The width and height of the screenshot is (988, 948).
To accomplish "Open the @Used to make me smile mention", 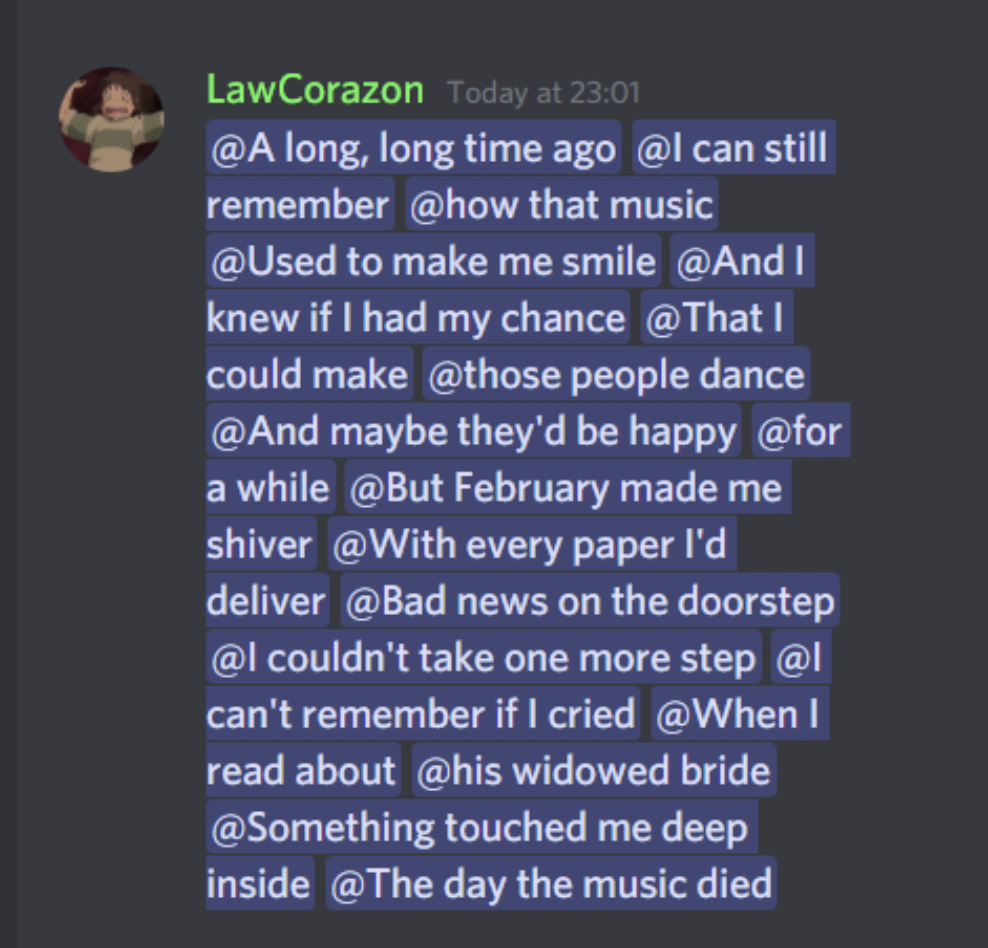I will 434,261.
